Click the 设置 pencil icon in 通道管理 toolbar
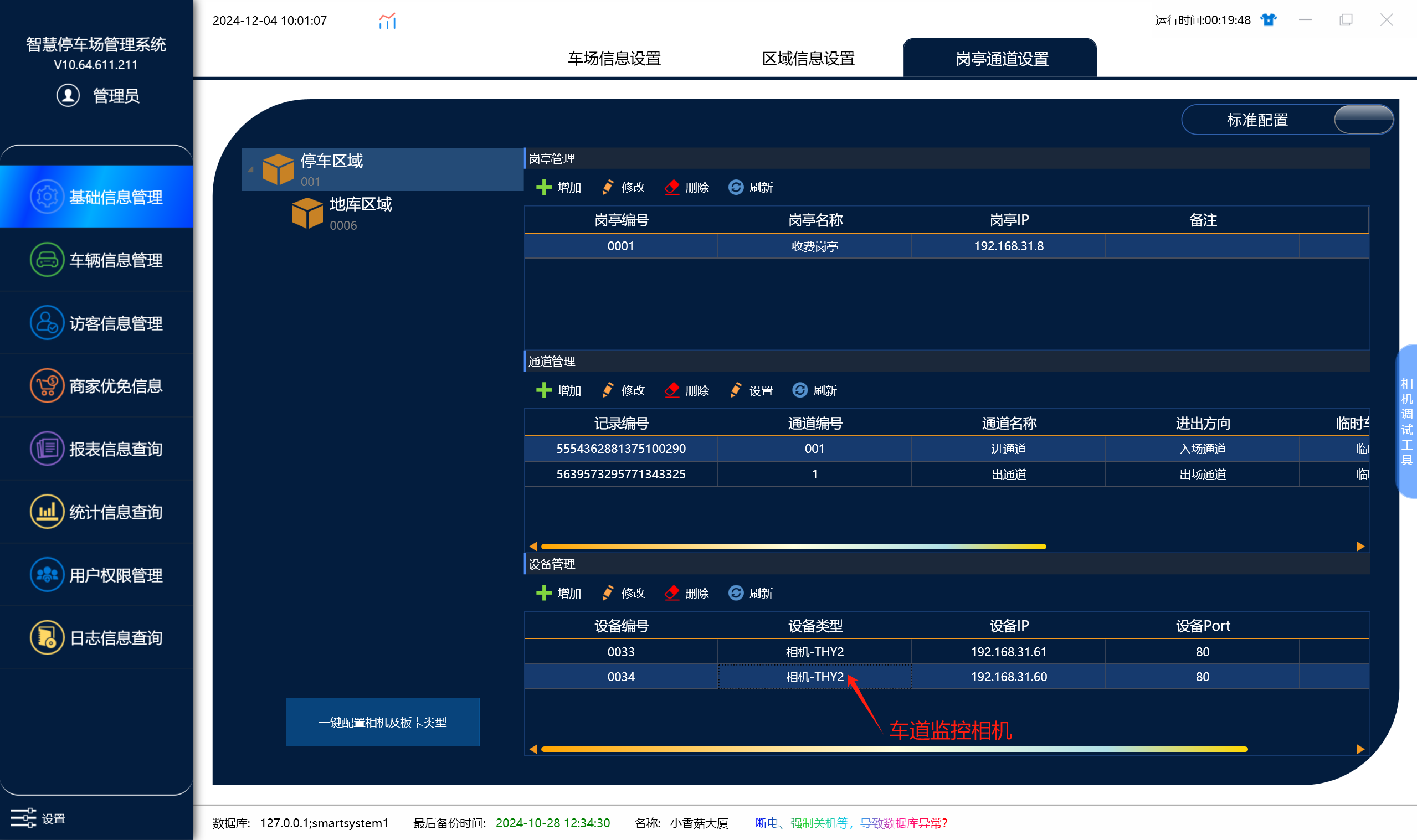This screenshot has height=840, width=1417. pyautogui.click(x=736, y=390)
